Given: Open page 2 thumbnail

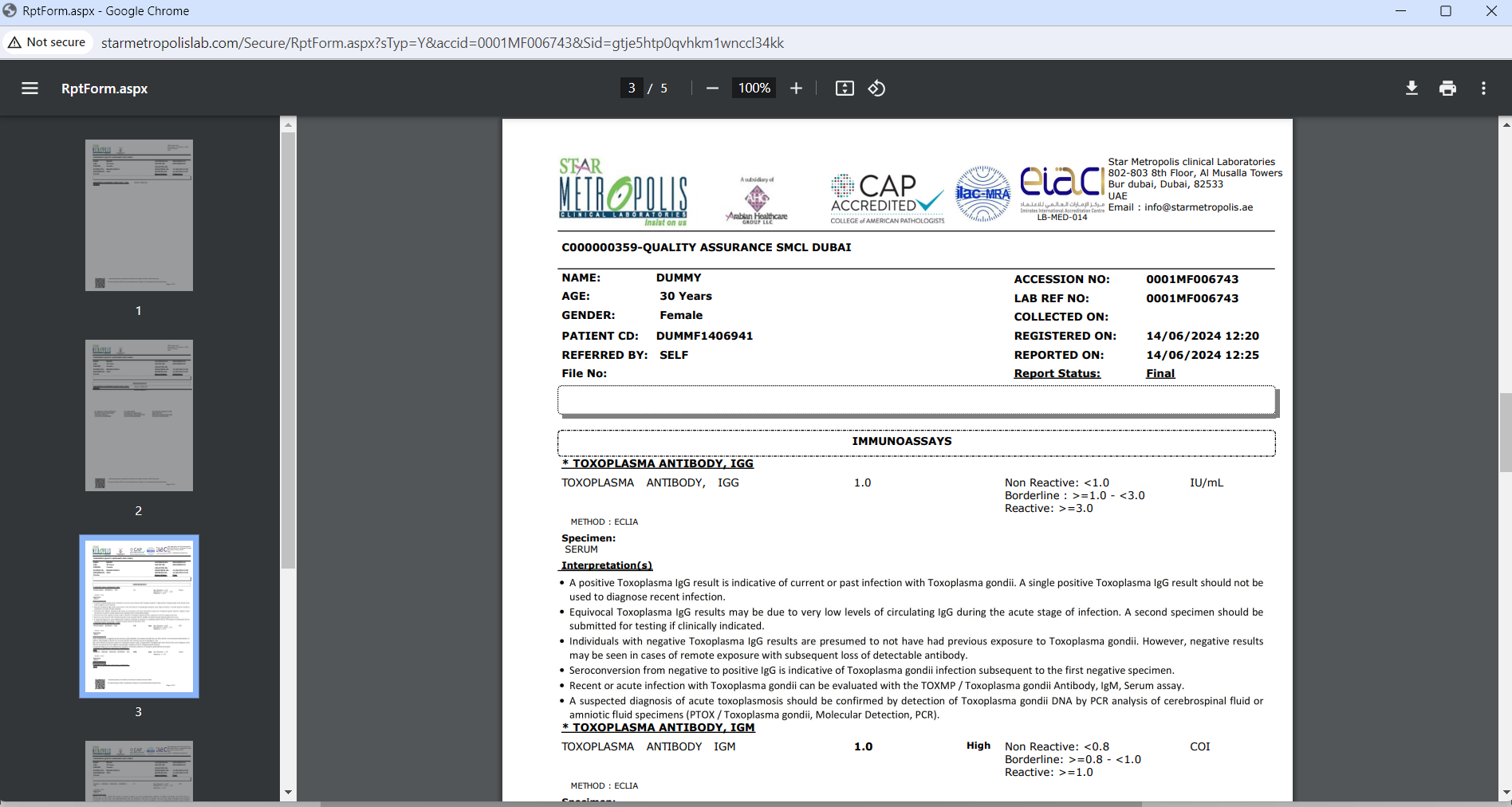Looking at the screenshot, I should point(139,415).
